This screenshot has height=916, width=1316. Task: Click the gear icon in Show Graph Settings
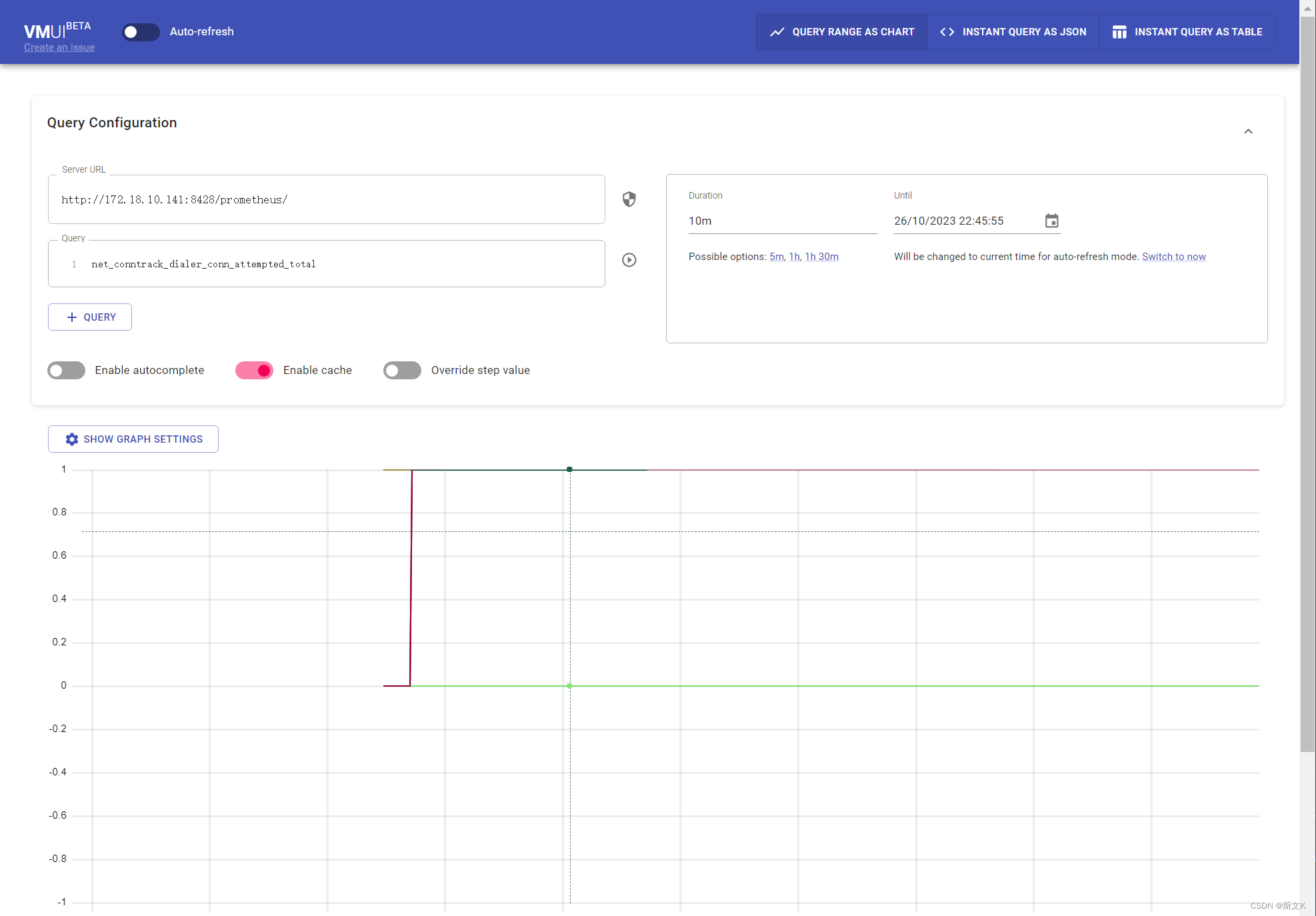tap(72, 439)
